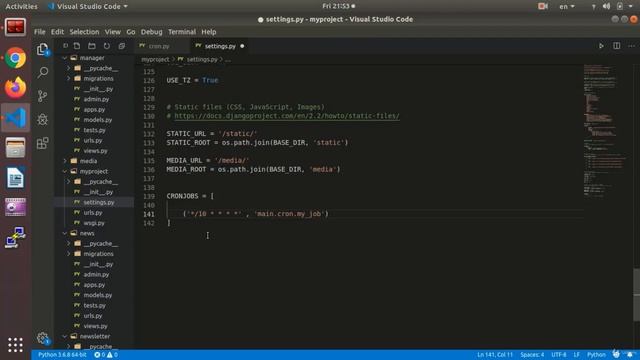Screen dimensions: 640x360
Task: Launch Firefox from the dock
Action: tap(16, 88)
